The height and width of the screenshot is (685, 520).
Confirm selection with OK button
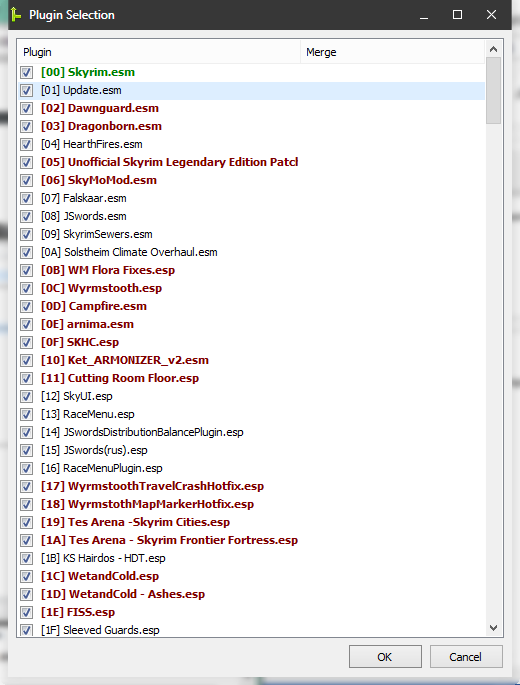385,657
